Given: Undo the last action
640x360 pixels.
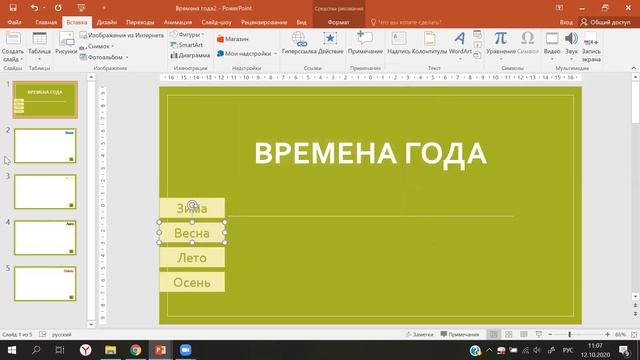Looking at the screenshot, I should (34, 8).
